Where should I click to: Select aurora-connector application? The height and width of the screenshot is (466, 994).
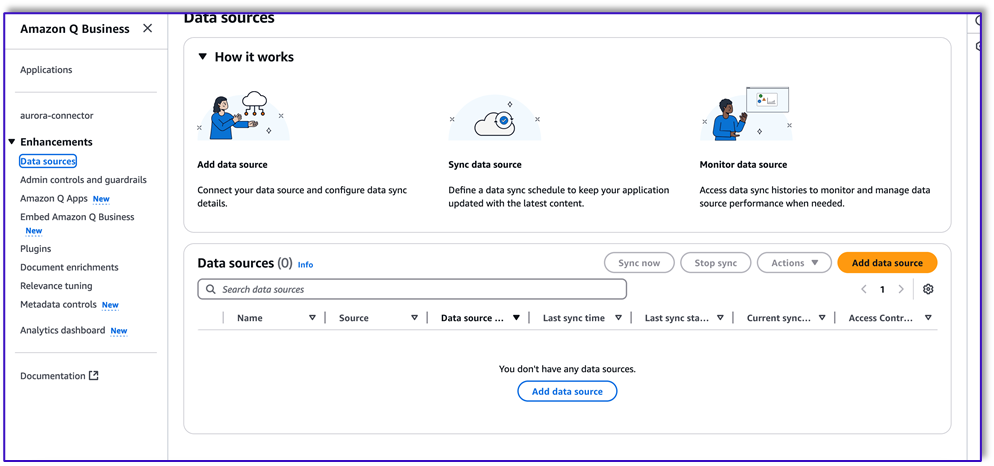pyautogui.click(x=56, y=115)
